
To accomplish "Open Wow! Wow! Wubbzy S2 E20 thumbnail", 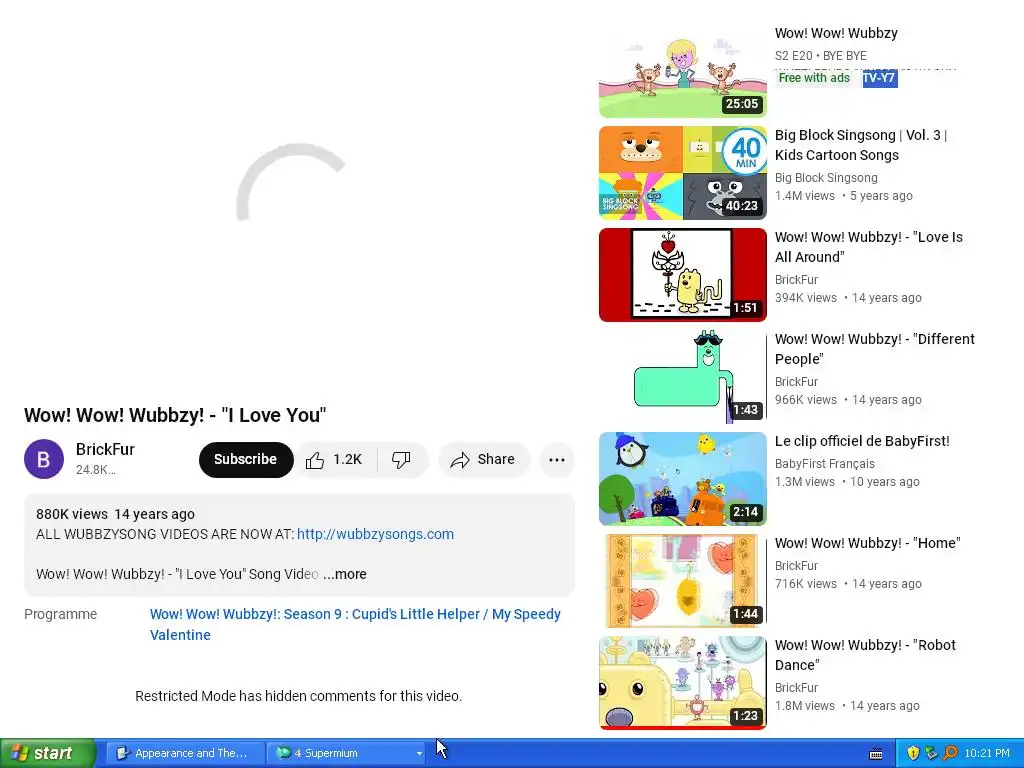I will [x=682, y=71].
